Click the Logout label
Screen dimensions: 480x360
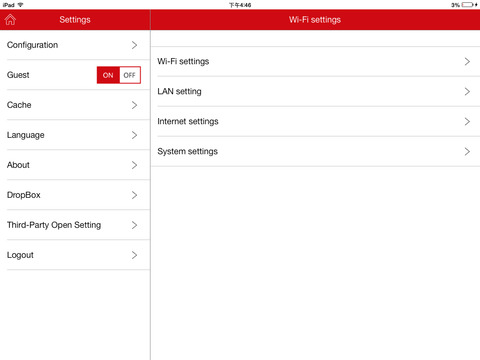[x=20, y=255]
